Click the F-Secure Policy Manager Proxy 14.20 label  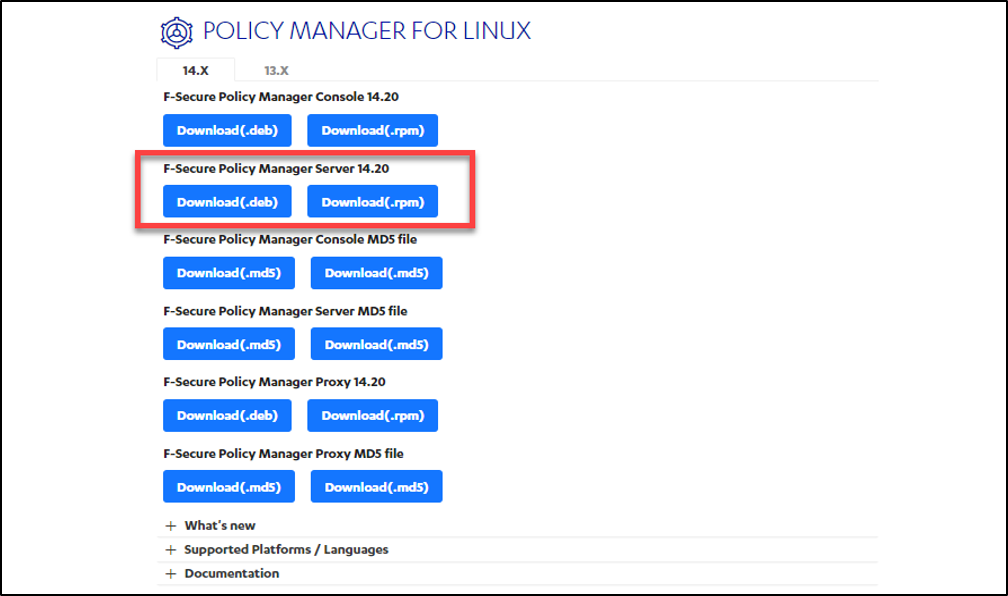point(274,382)
